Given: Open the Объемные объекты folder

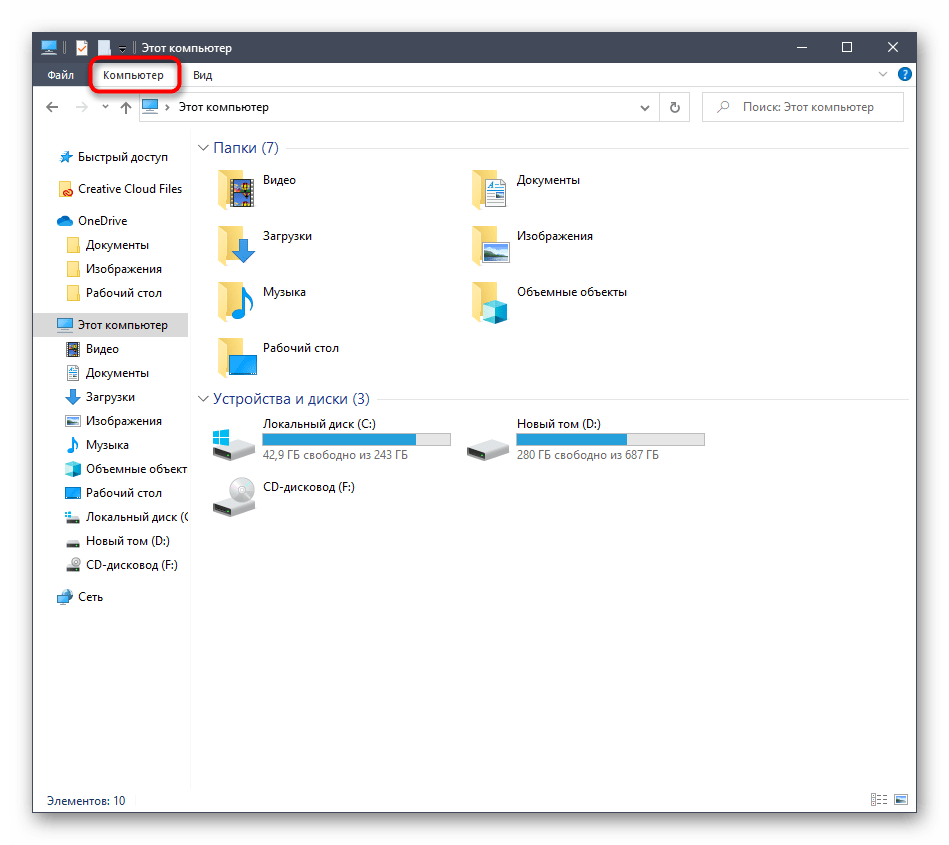Looking at the screenshot, I should (490, 301).
